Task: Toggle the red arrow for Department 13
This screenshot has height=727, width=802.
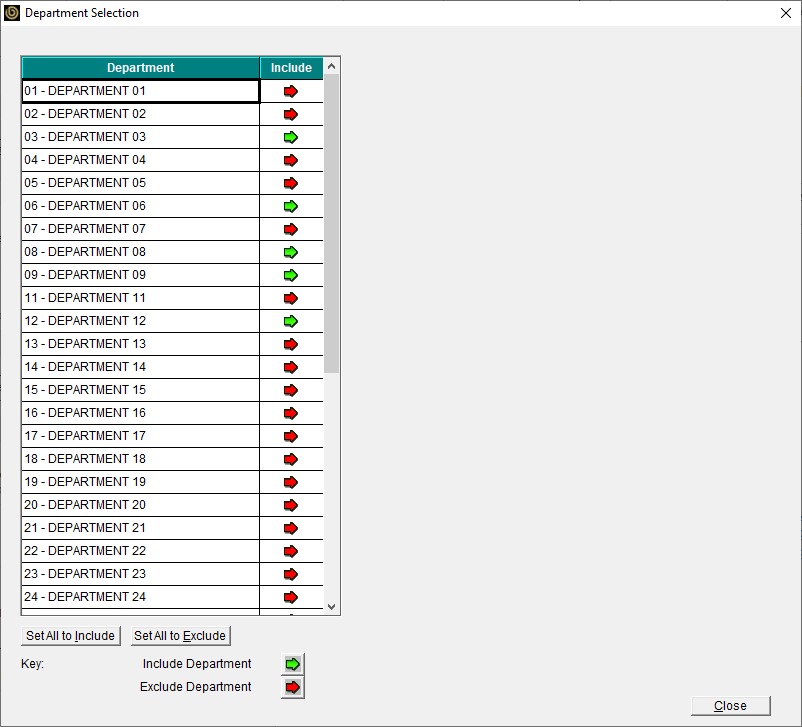Action: (291, 344)
